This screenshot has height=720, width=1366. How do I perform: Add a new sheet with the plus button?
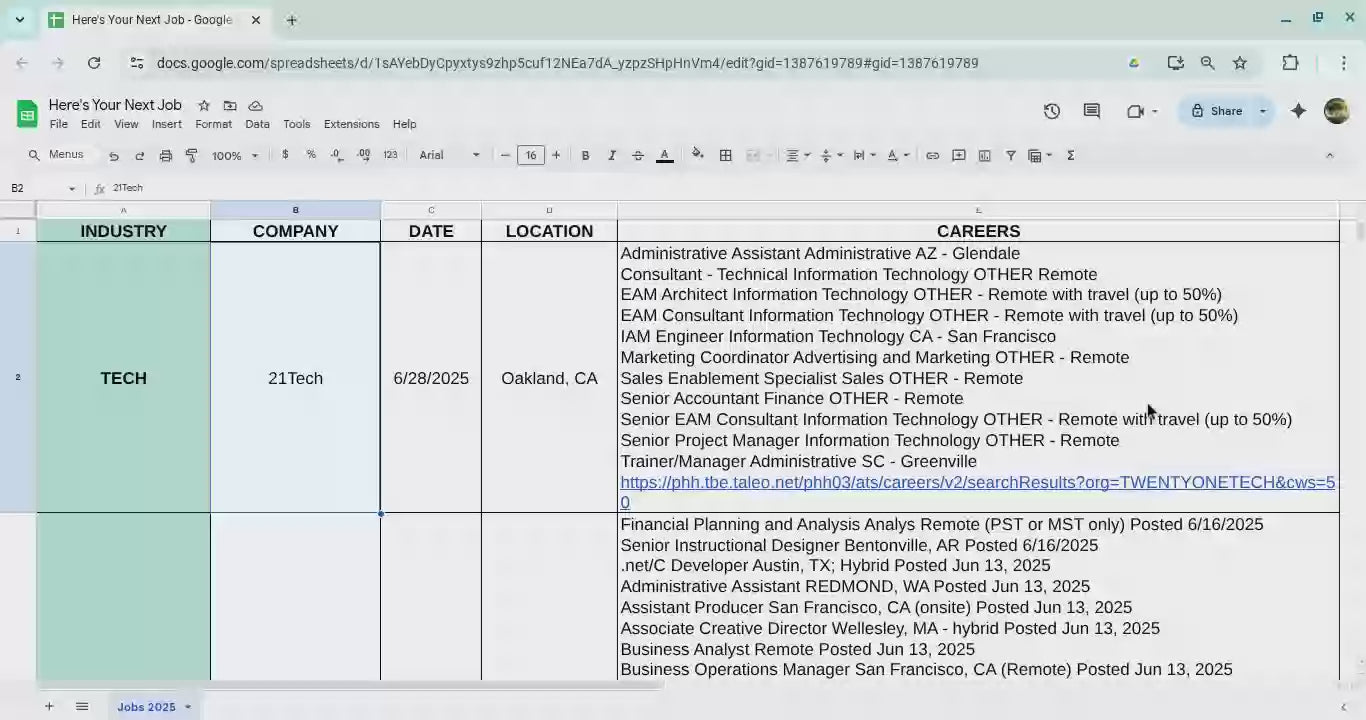[48, 707]
